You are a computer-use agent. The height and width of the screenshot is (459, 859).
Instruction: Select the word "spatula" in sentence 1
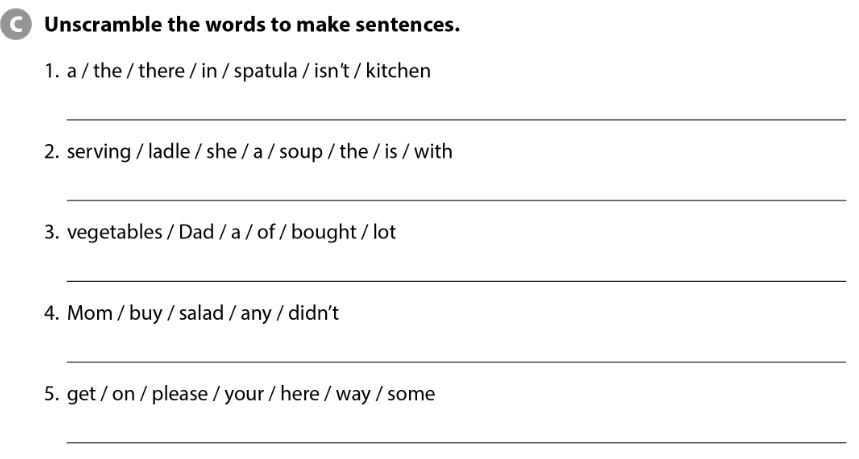point(266,72)
